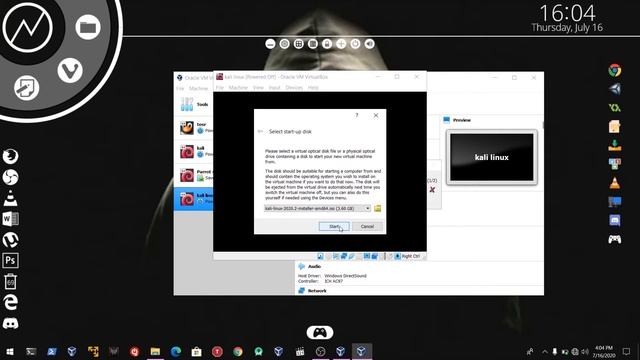Open the VM window's View menu

click(x=258, y=88)
